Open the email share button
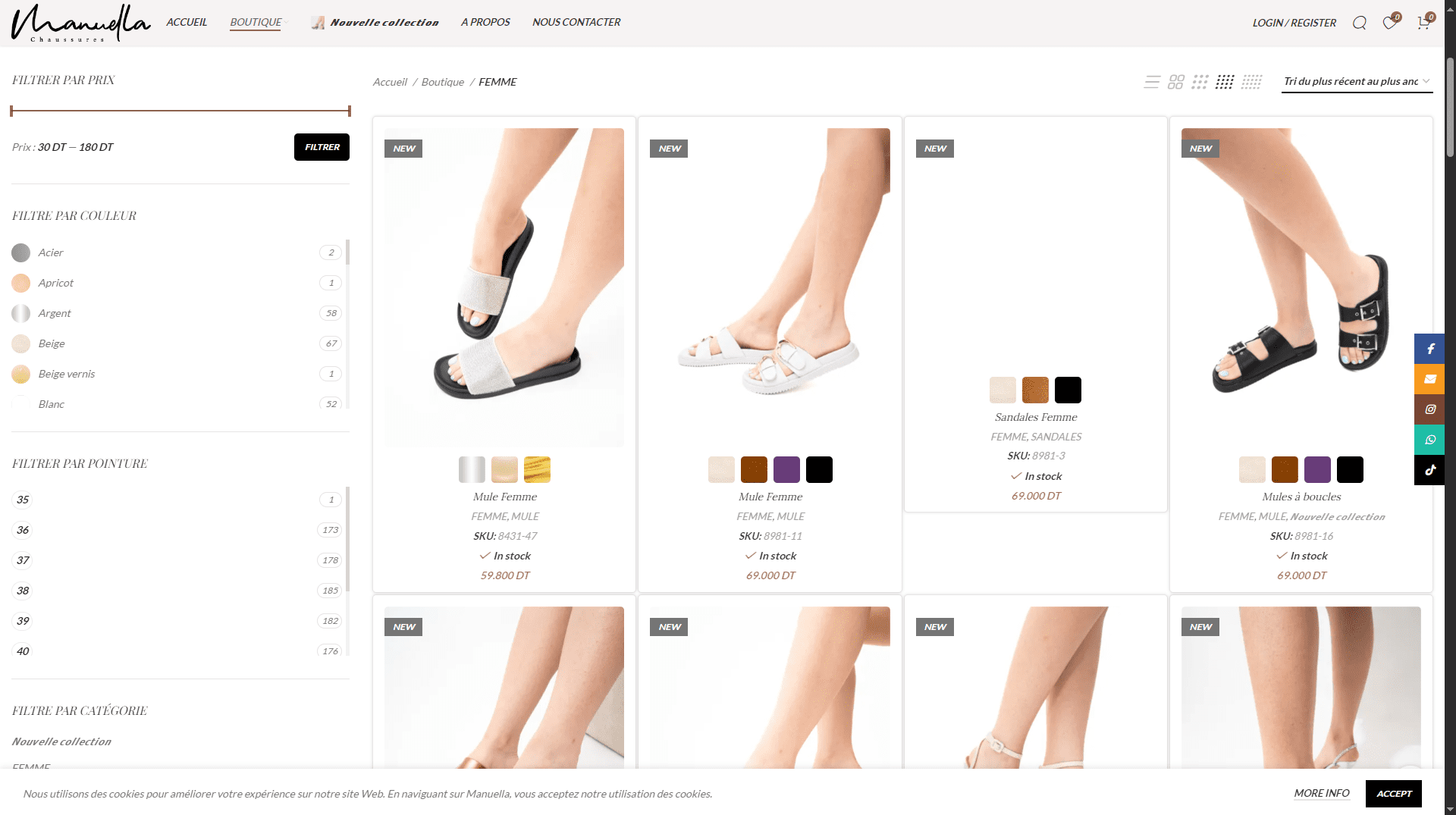Screen dimensions: 1456x815 click(1429, 379)
